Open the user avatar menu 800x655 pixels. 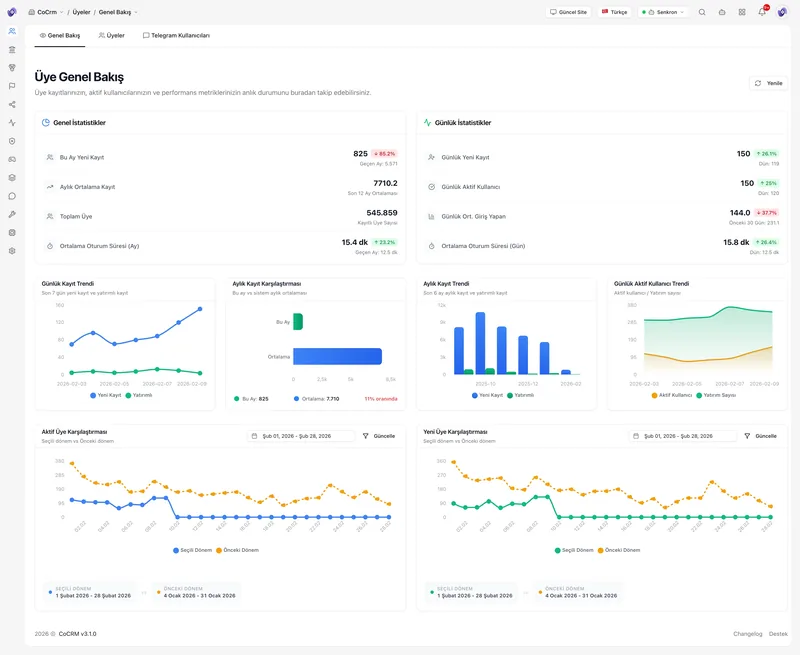(782, 12)
